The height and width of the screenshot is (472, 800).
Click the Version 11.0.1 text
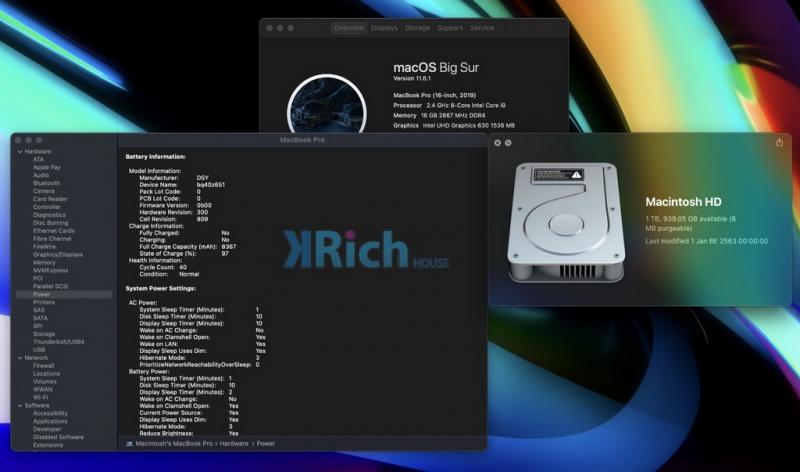412,79
